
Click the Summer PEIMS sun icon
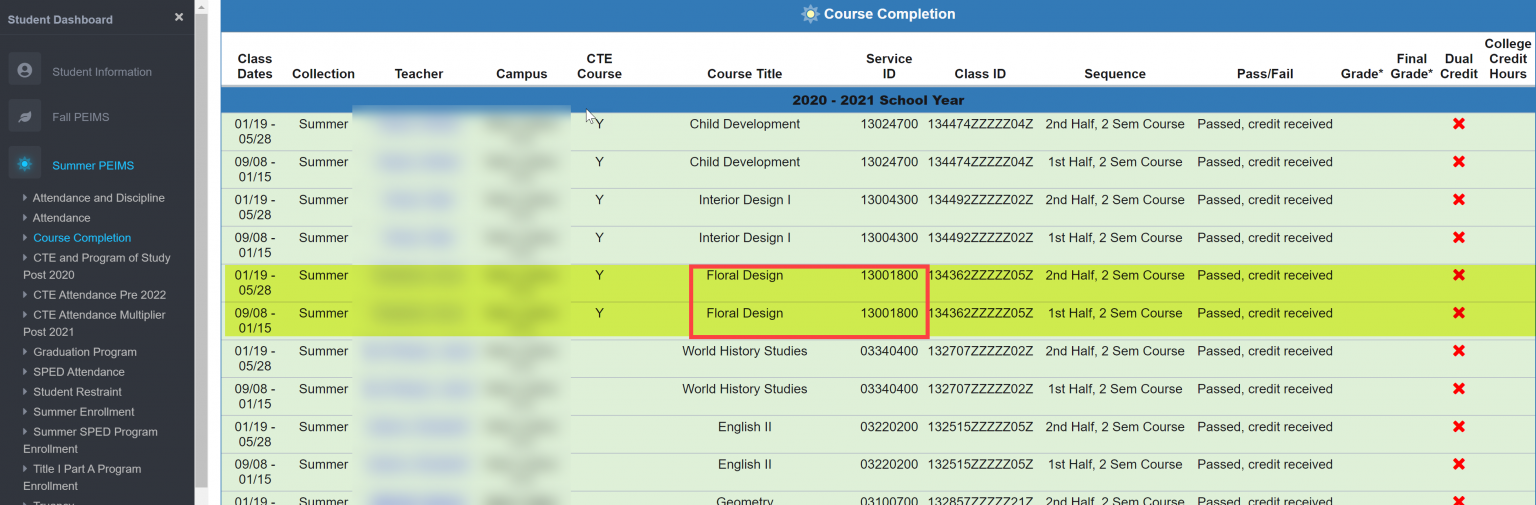pos(25,164)
